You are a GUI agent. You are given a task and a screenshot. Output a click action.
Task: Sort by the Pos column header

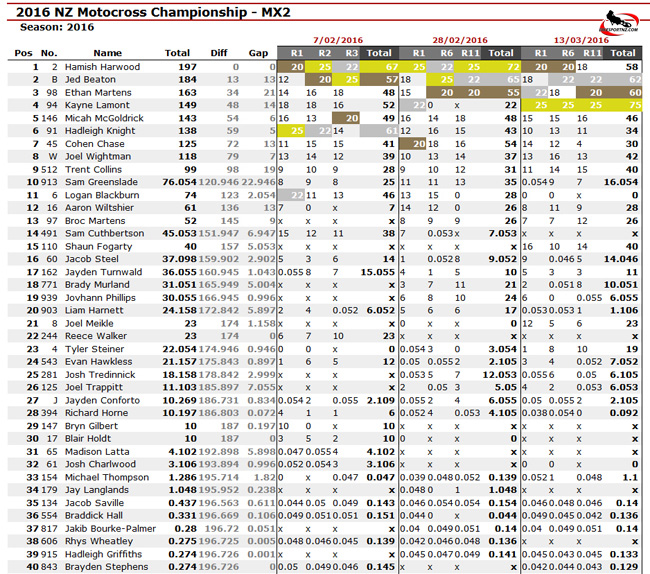22,53
